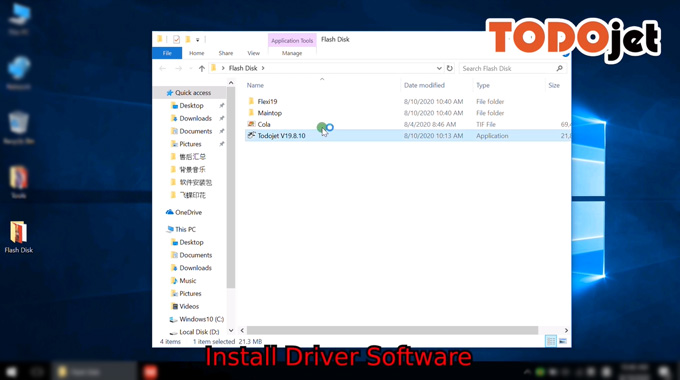
Task: Click the refresh icon beside the address bar
Action: [450, 68]
